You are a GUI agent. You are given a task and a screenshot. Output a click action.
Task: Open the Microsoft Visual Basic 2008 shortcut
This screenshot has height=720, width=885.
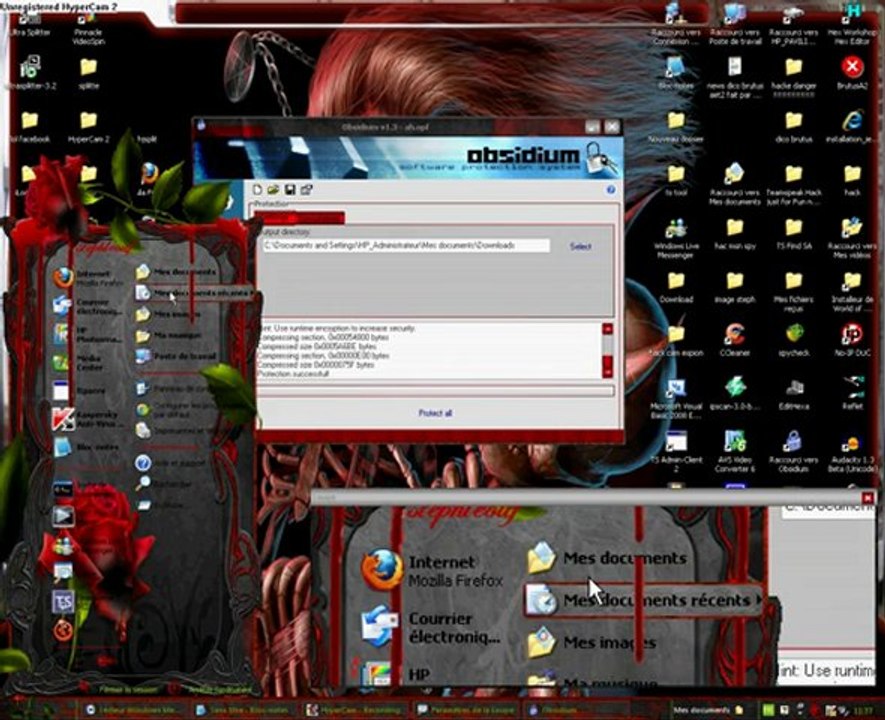[x=676, y=399]
